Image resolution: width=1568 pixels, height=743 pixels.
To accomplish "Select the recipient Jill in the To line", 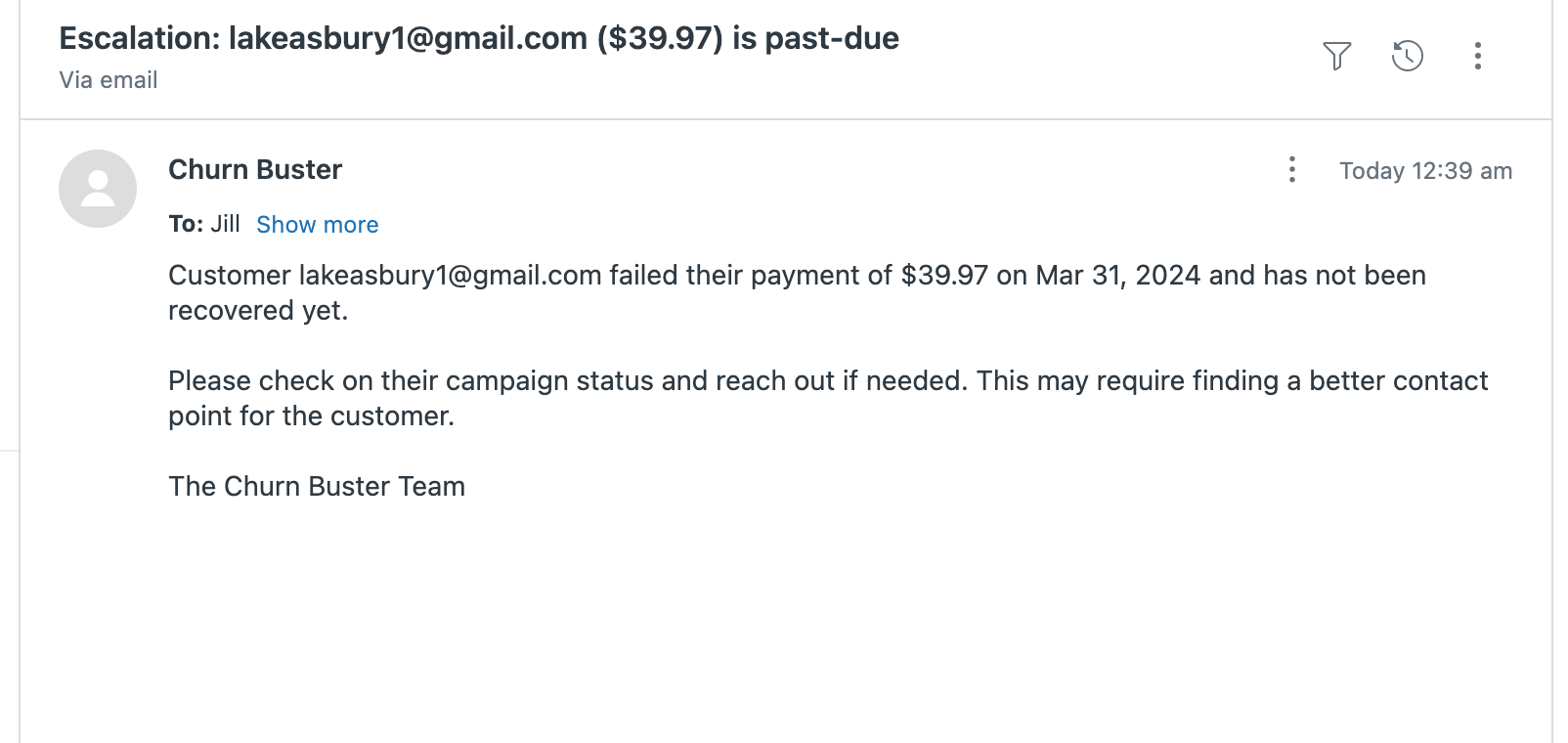I will point(225,224).
